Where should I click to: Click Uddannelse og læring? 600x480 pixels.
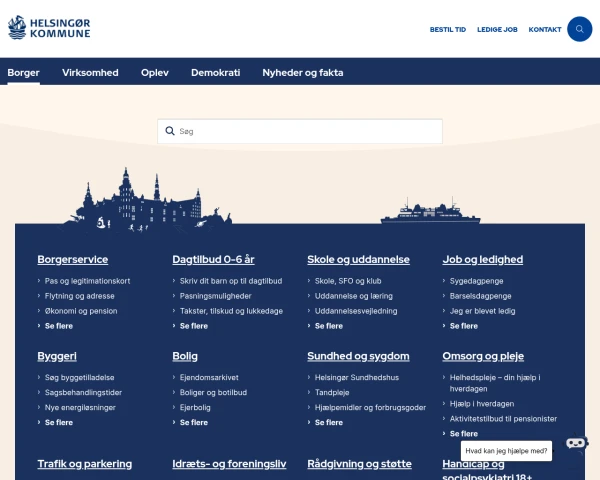(354, 296)
